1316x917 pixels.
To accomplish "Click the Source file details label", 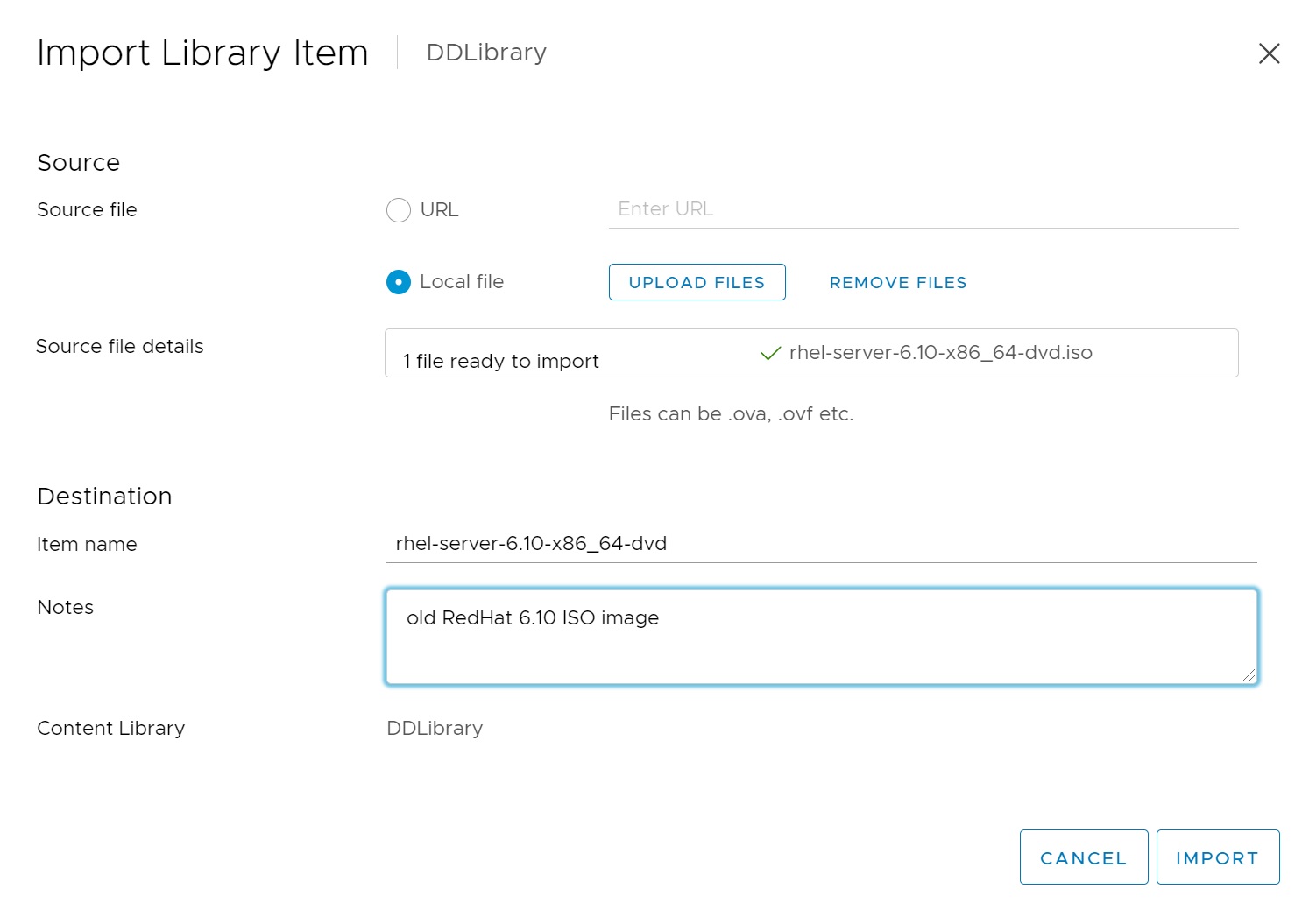I will point(120,347).
